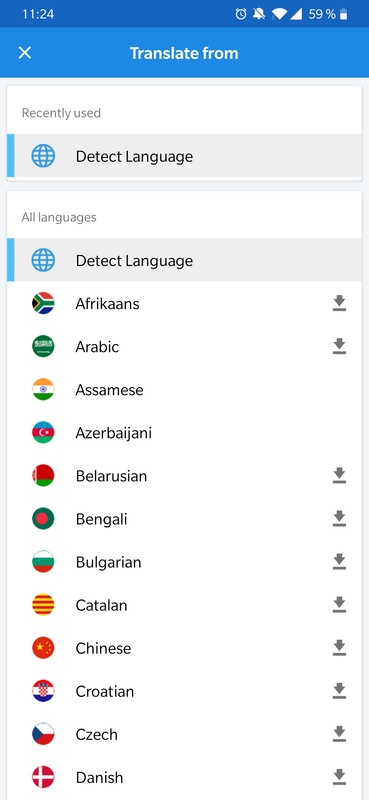Choose Chinese as the source language
This screenshot has width=369, height=800.
[184, 648]
